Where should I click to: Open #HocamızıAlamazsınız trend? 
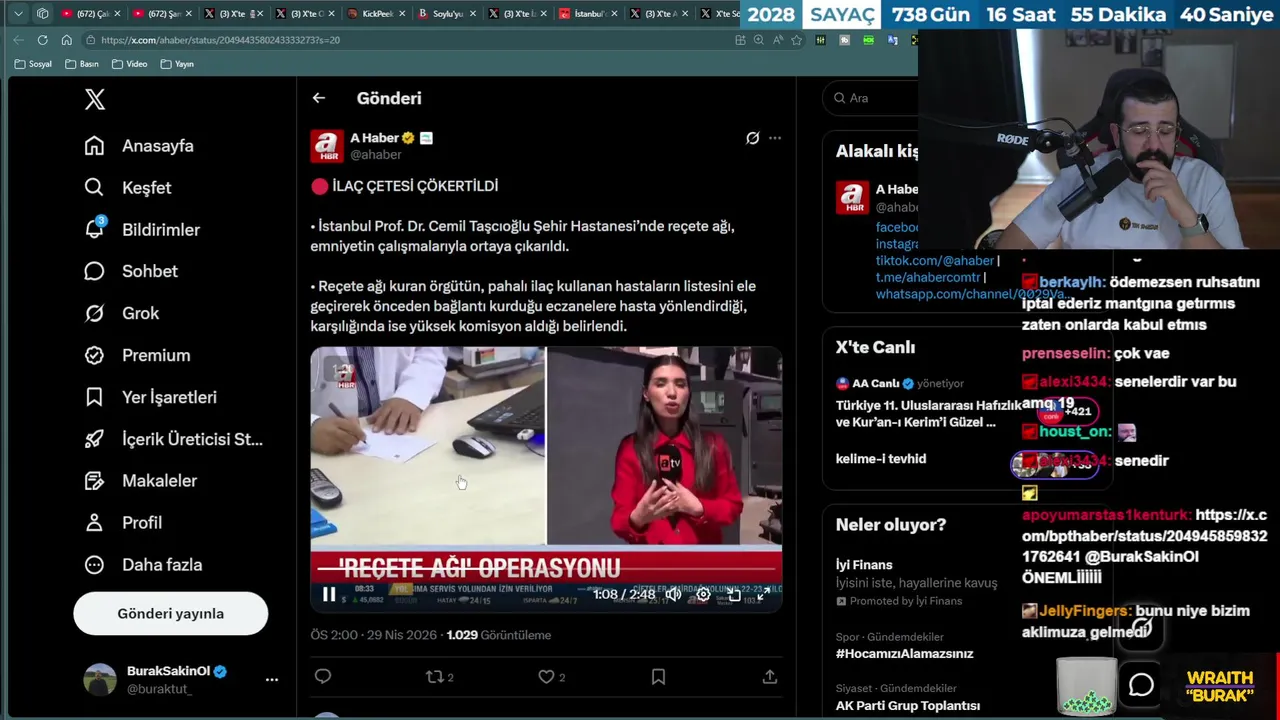point(904,653)
